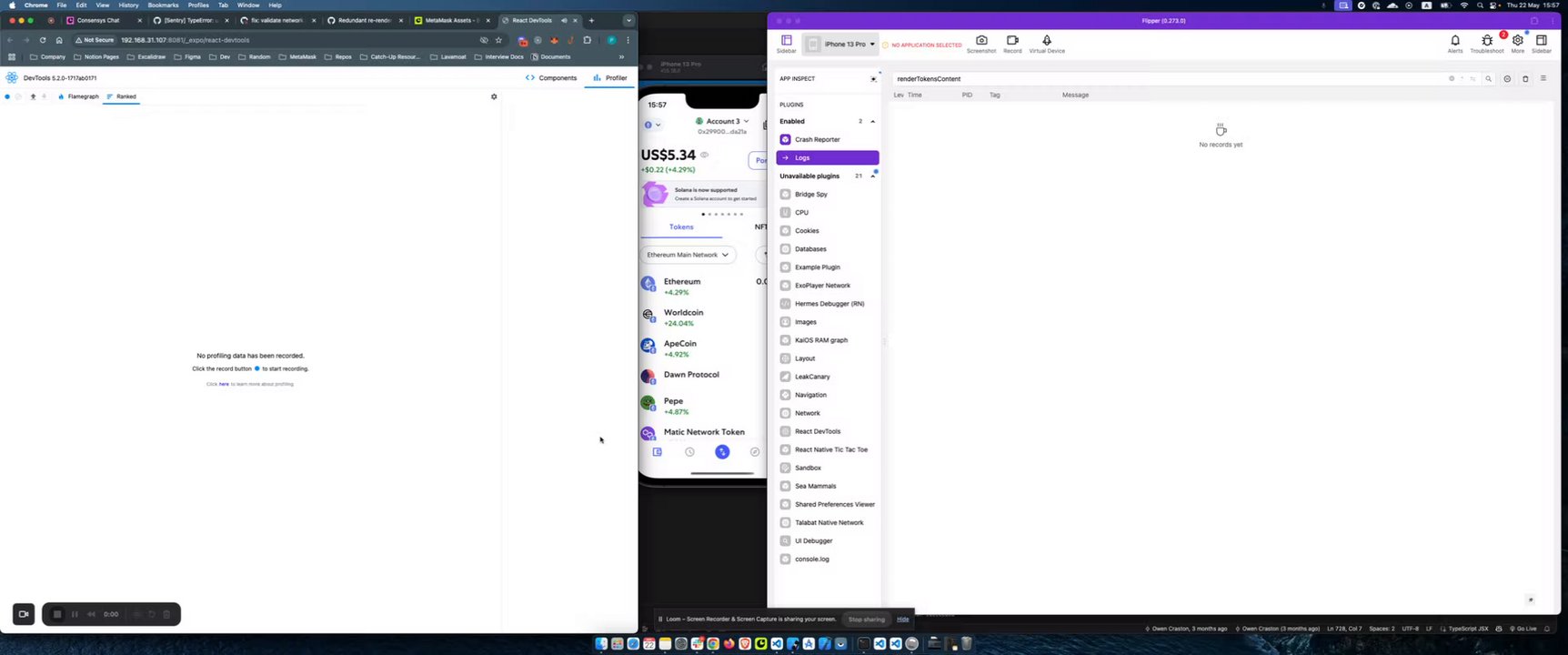Switch to the MetaMask Assets browser tab
Viewport: 1568px width, 655px height.
pos(452,20)
